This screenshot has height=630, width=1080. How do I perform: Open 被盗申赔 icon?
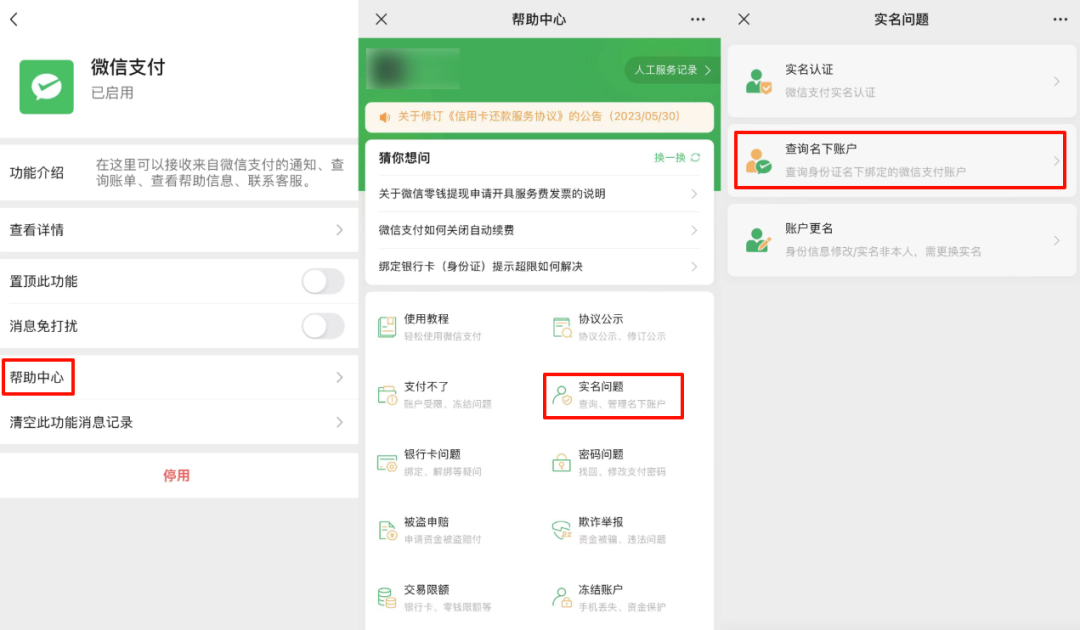(387, 530)
